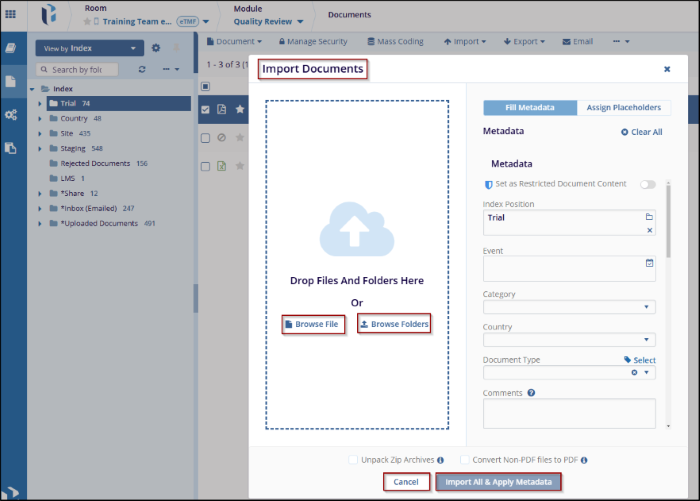Clear Index Position with the x icon
Viewport: 700px width, 501px height.
point(648,230)
